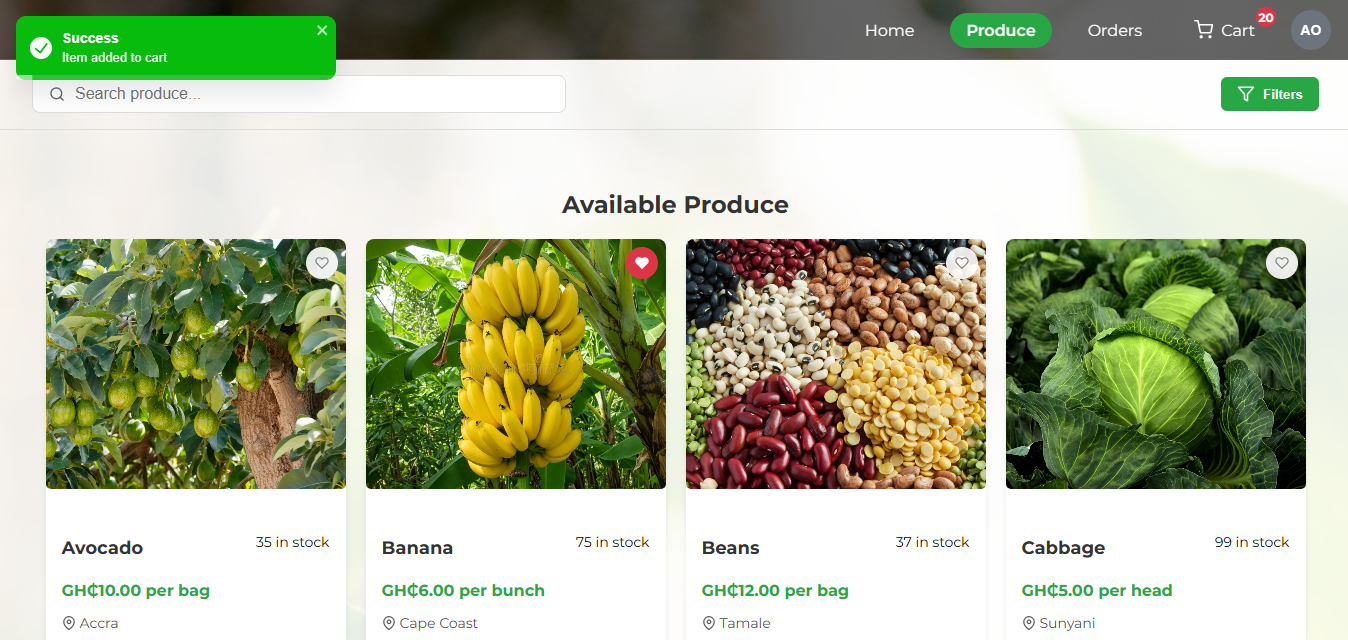Screen dimensions: 1348x640
Task: Open the Orders page
Action: tap(1114, 30)
